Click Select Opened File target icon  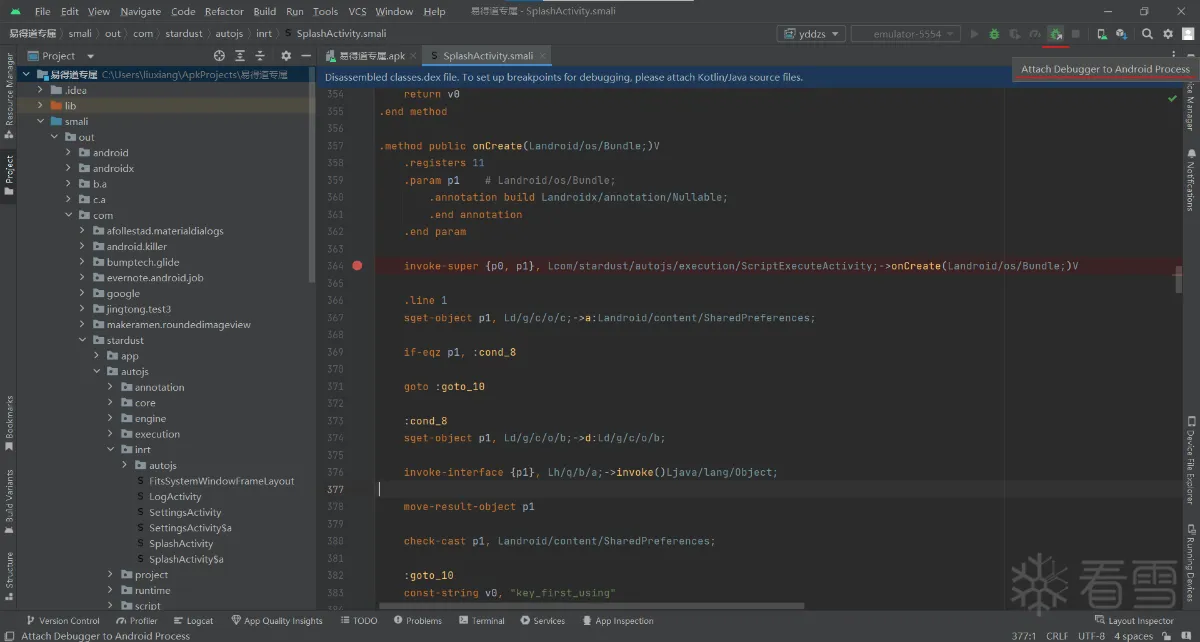pyautogui.click(x=220, y=56)
